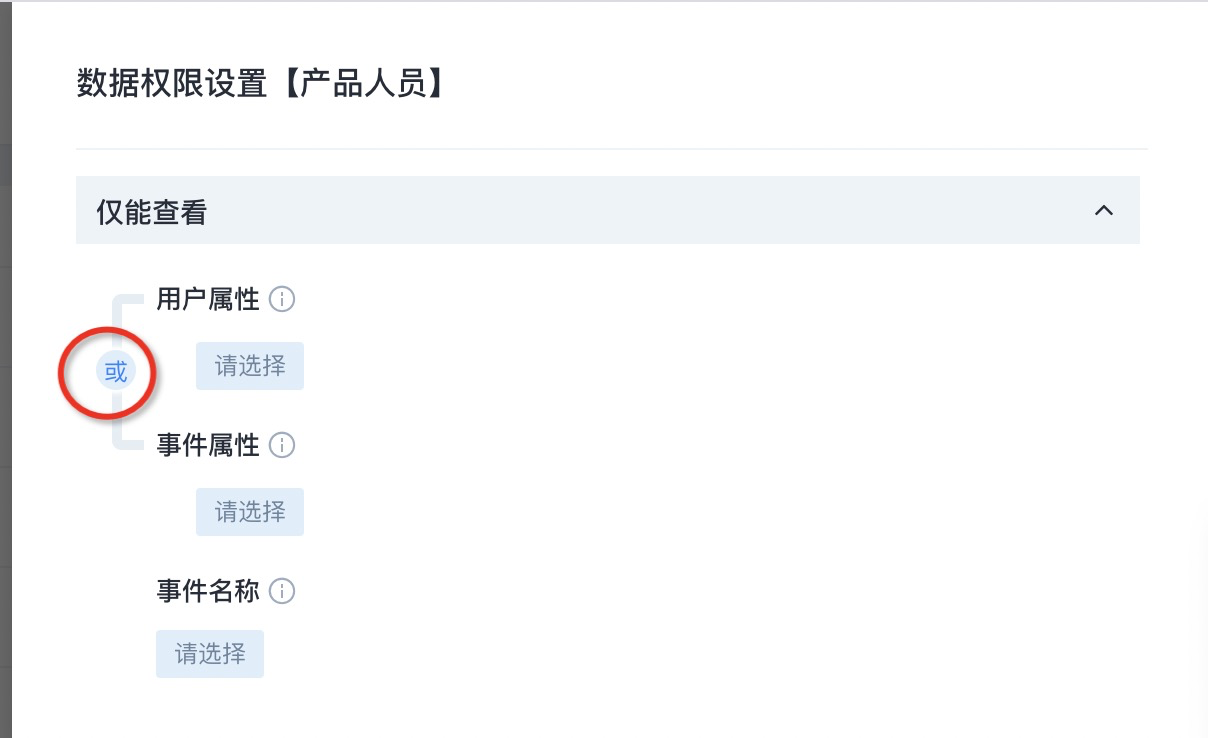Click the horizontal divider under the dialog title

612,149
